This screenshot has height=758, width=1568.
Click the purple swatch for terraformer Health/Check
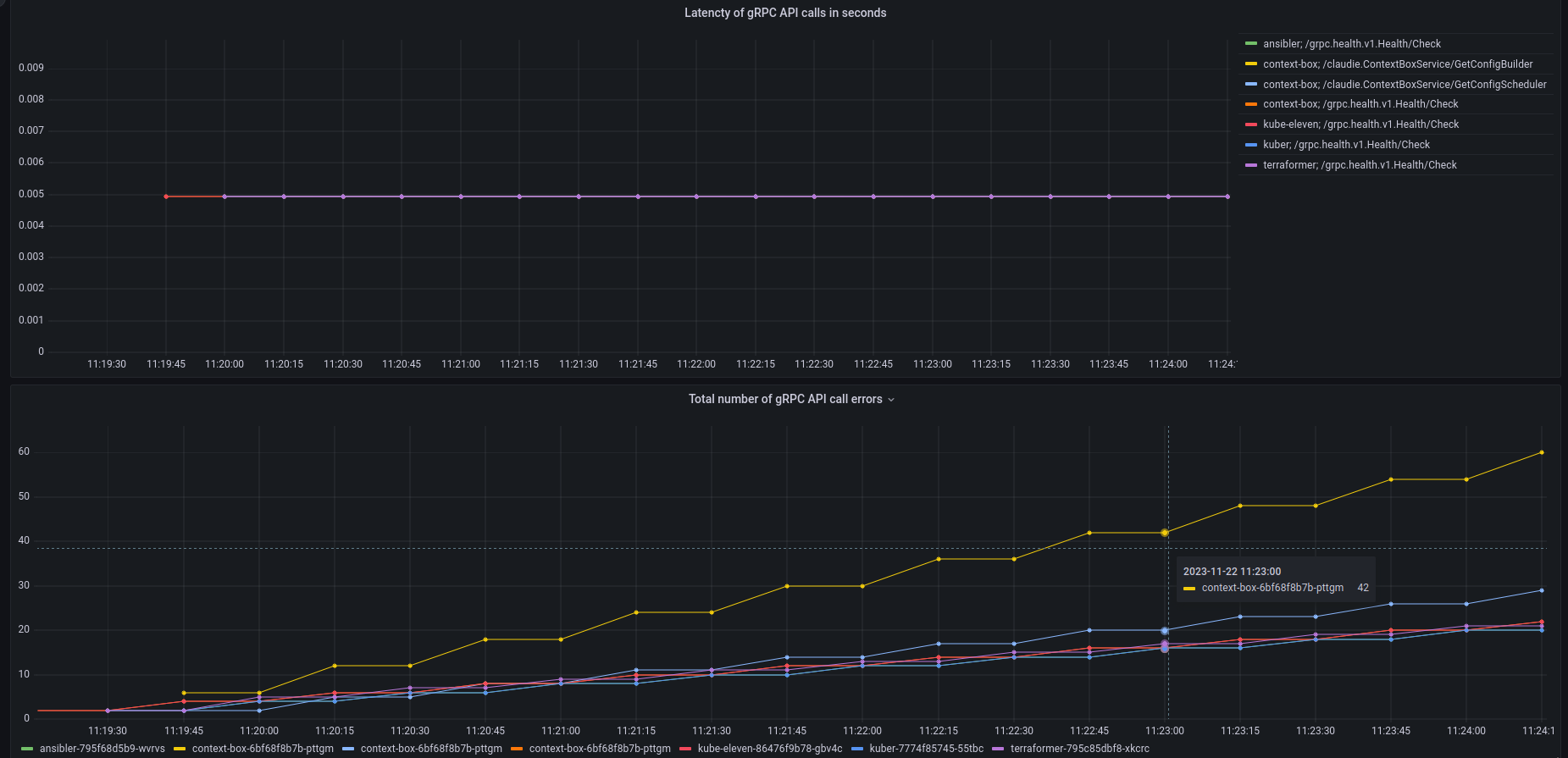1251,165
